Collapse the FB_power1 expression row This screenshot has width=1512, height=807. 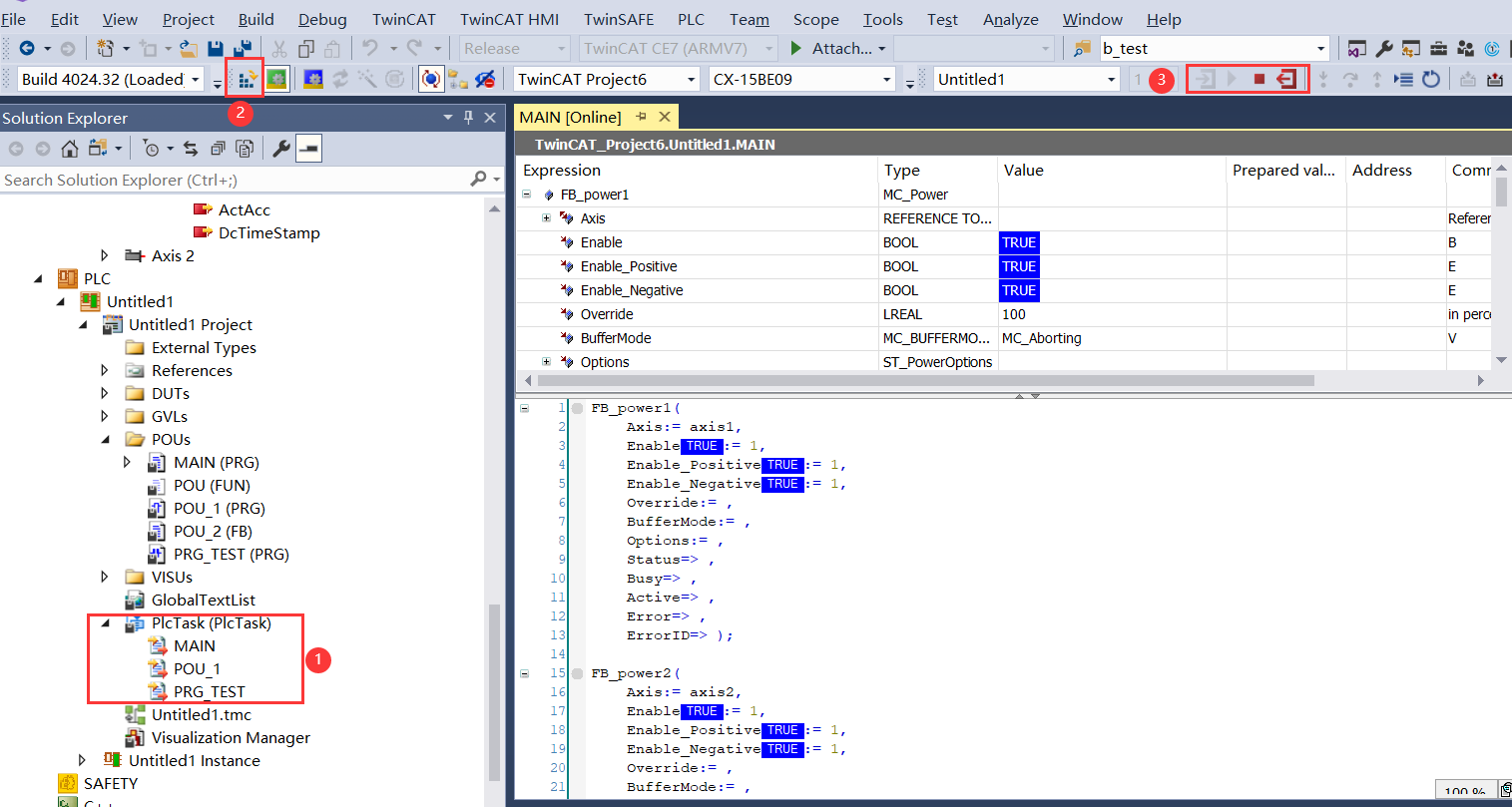526,195
